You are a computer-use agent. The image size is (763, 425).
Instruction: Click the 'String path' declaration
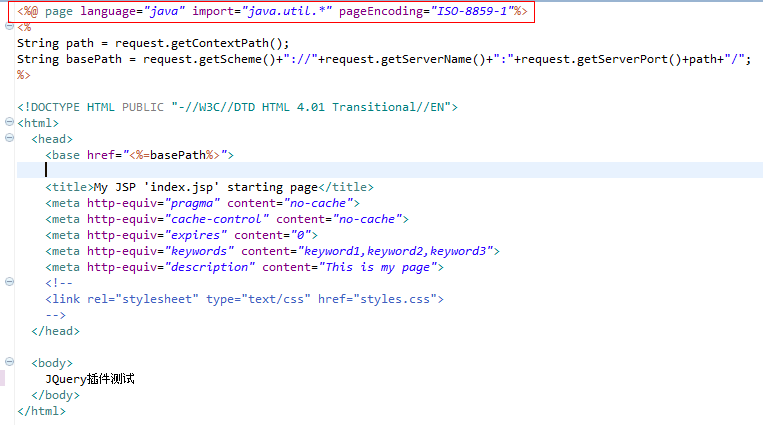point(55,43)
